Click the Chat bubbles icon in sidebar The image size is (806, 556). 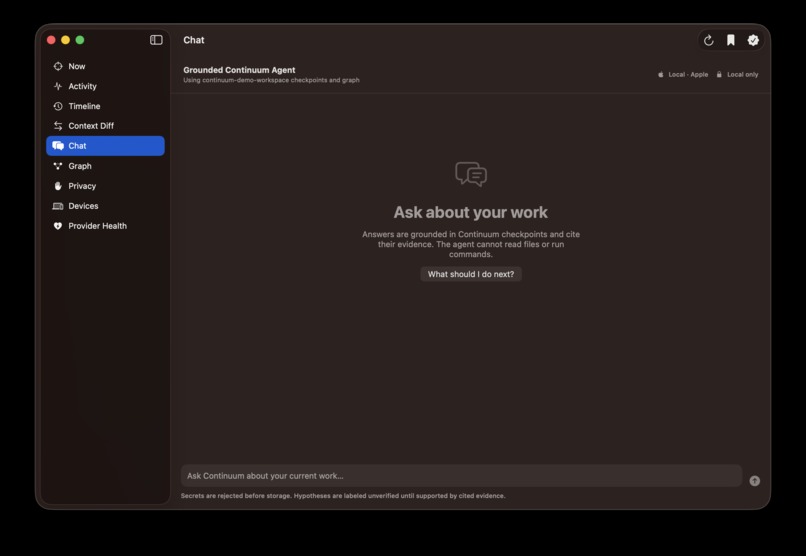58,146
